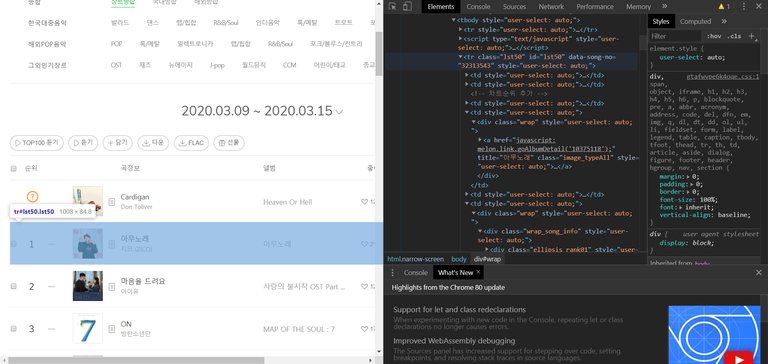Open the ON album cover thumbnail

88,329
